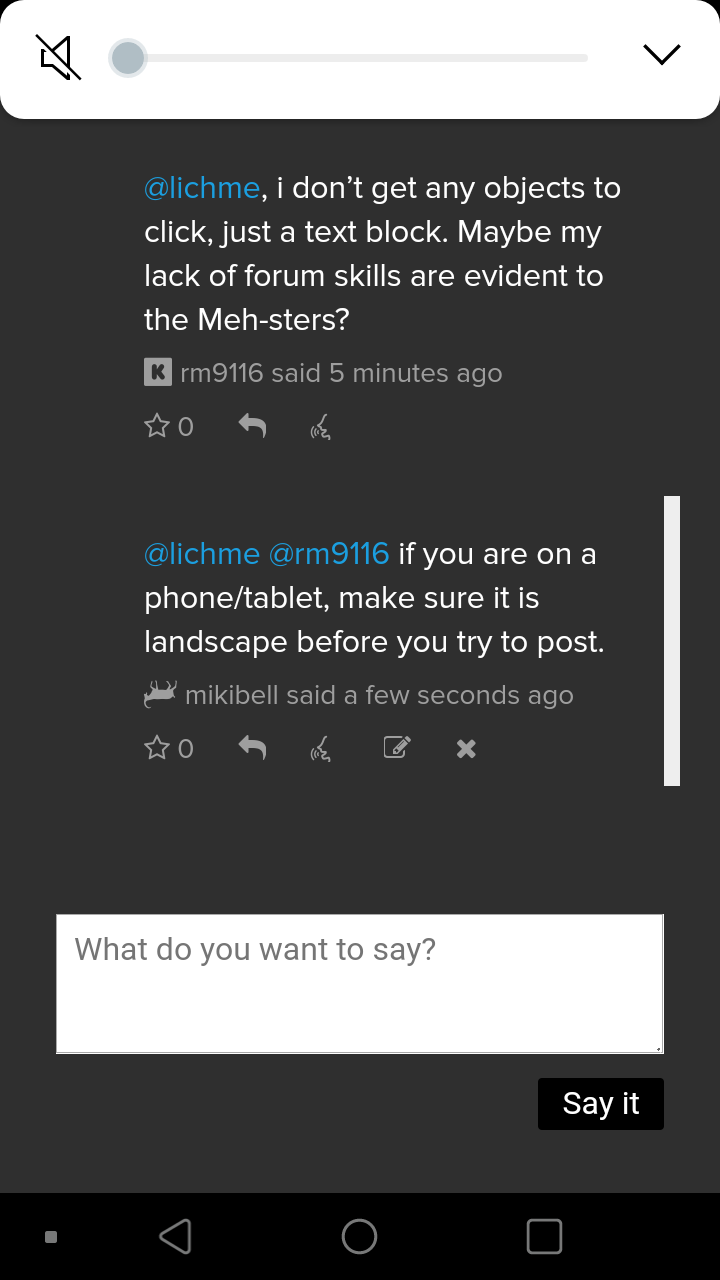
Task: Click the volume slider thumb
Action: [x=128, y=58]
